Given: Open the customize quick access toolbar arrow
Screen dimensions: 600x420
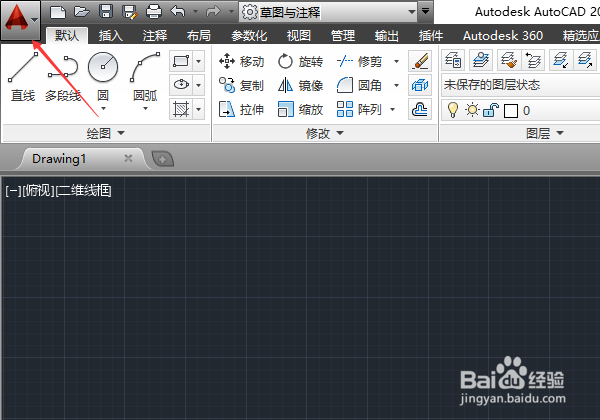Looking at the screenshot, I should (425, 11).
